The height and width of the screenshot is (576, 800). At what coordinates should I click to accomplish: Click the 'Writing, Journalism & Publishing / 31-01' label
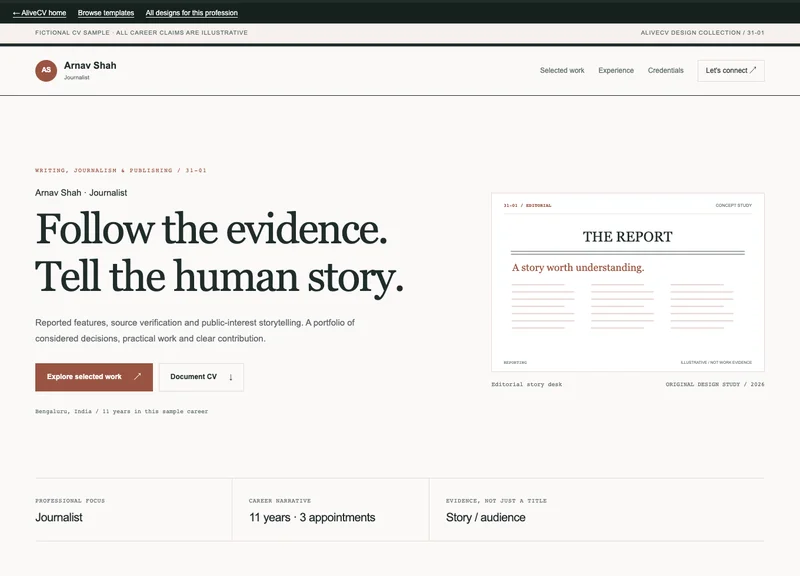pyautogui.click(x=121, y=170)
